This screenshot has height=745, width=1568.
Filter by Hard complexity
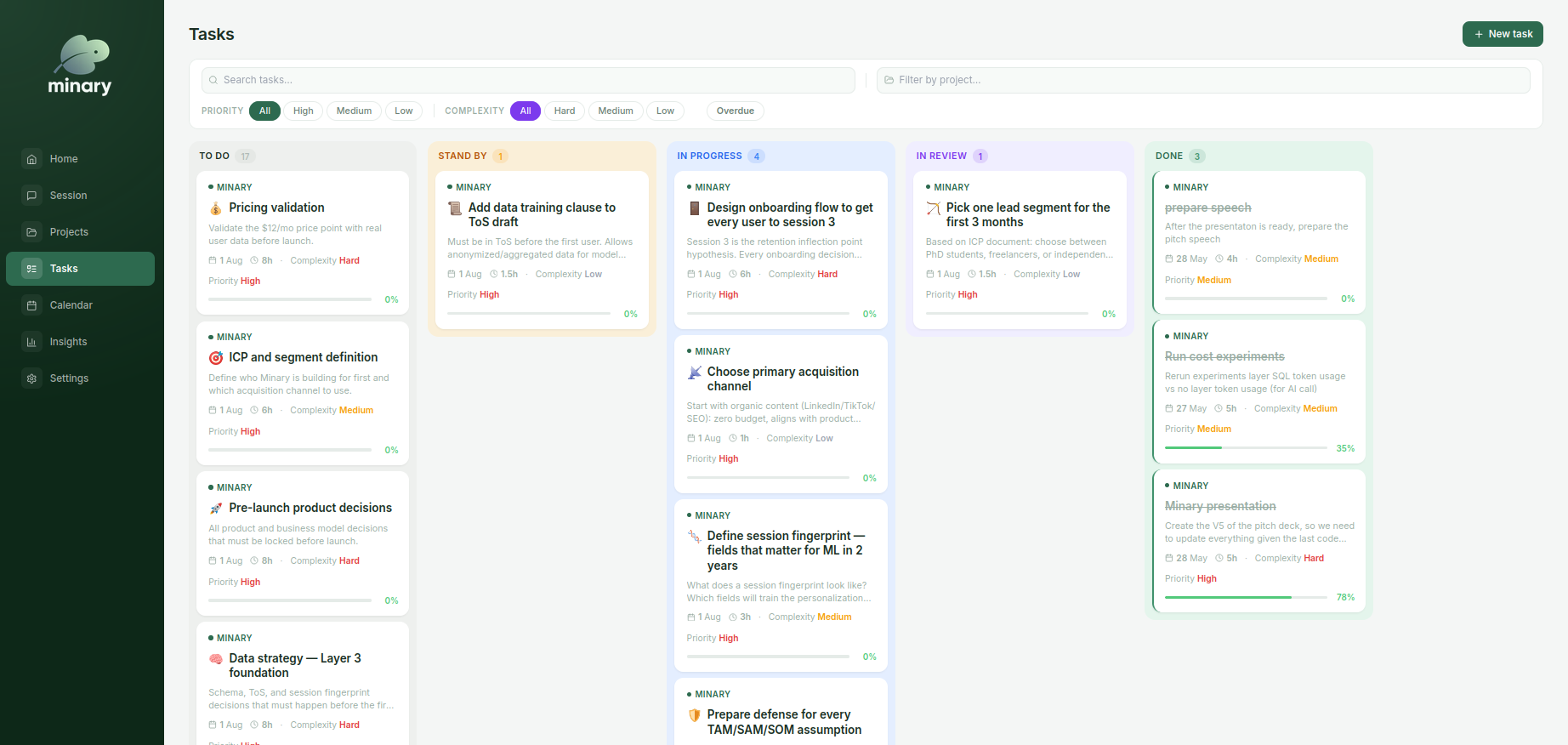(565, 111)
